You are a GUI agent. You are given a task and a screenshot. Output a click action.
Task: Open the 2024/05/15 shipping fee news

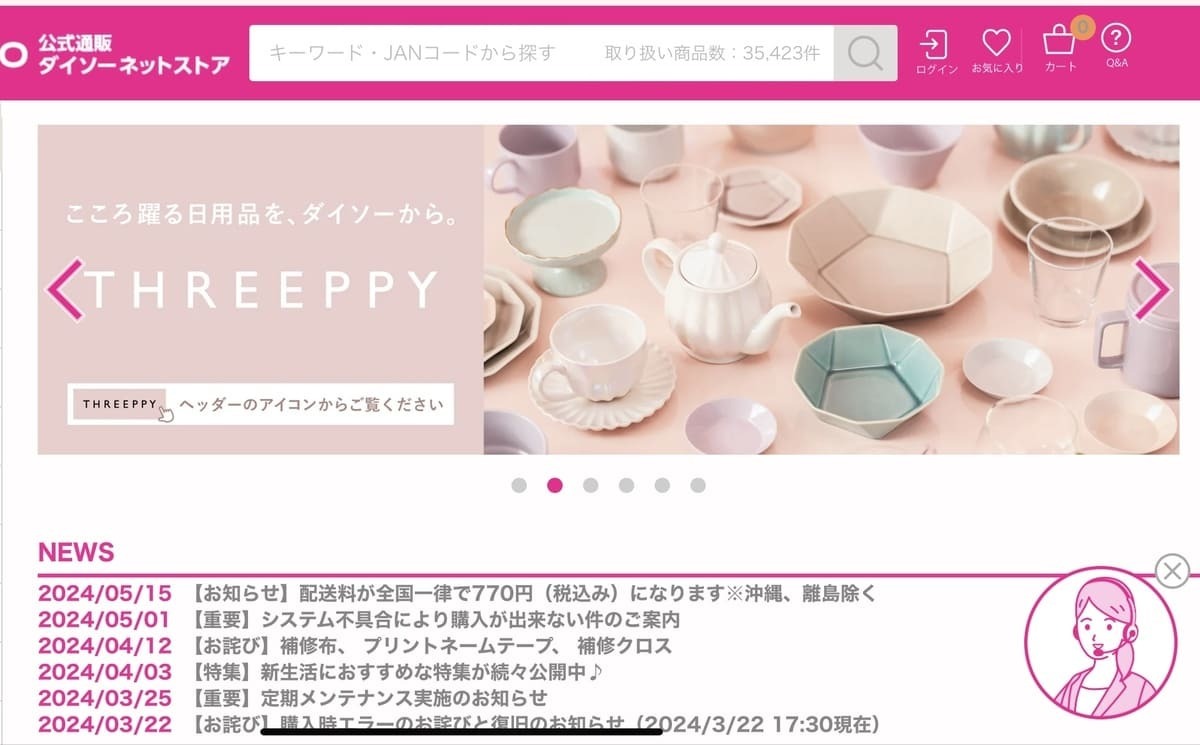click(x=457, y=593)
